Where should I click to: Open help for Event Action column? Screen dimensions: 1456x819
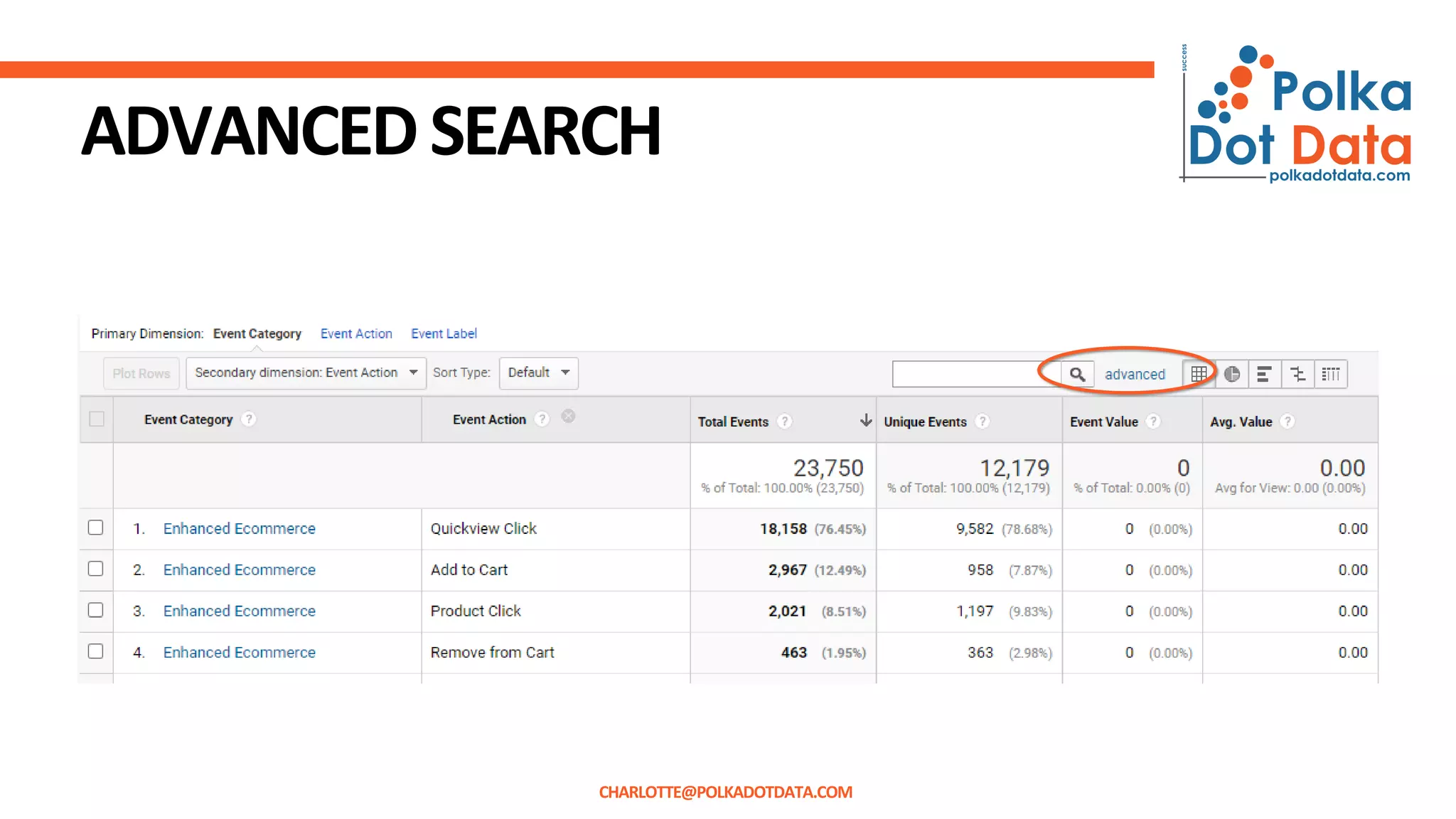tap(542, 419)
